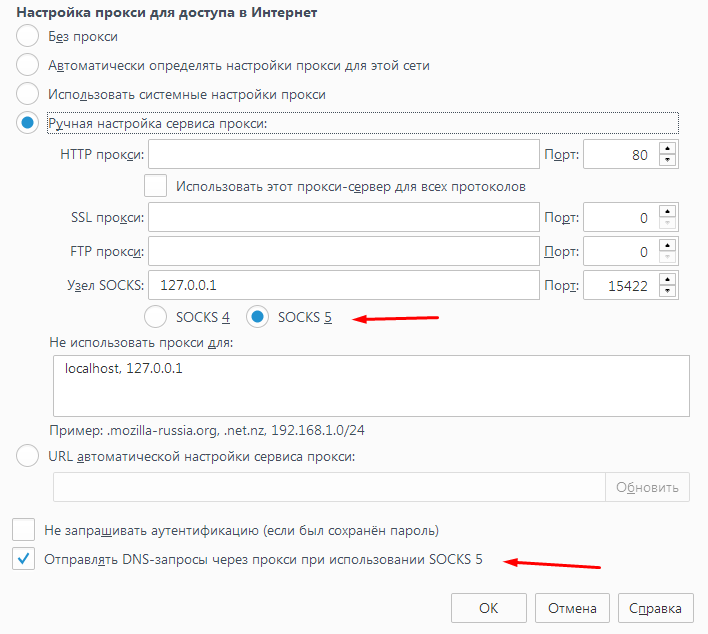Toggle 'Не запрашивать аутентификацию' checkbox
The width and height of the screenshot is (708, 634).
[x=24, y=530]
